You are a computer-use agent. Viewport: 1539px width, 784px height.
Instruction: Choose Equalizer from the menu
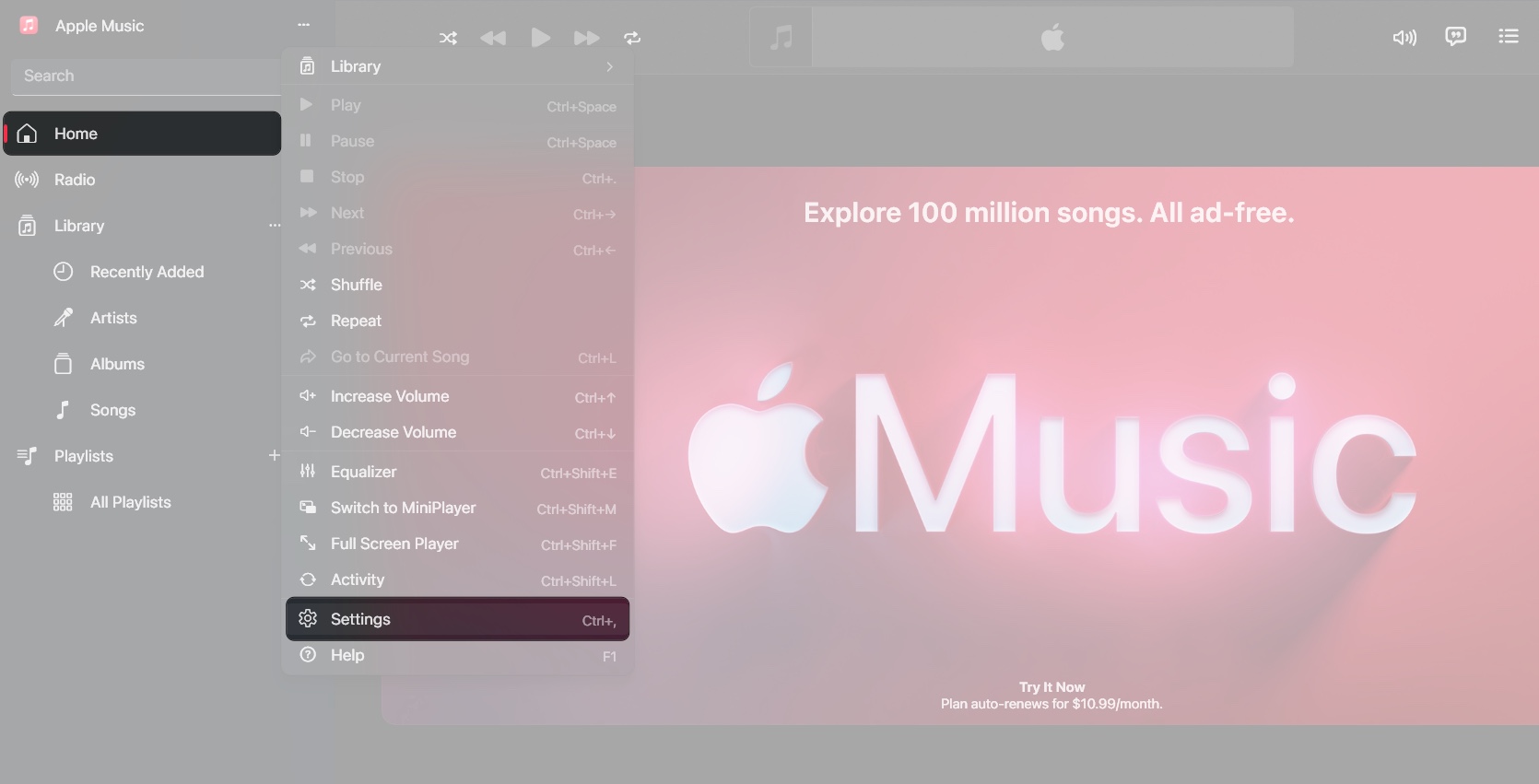[x=364, y=472]
